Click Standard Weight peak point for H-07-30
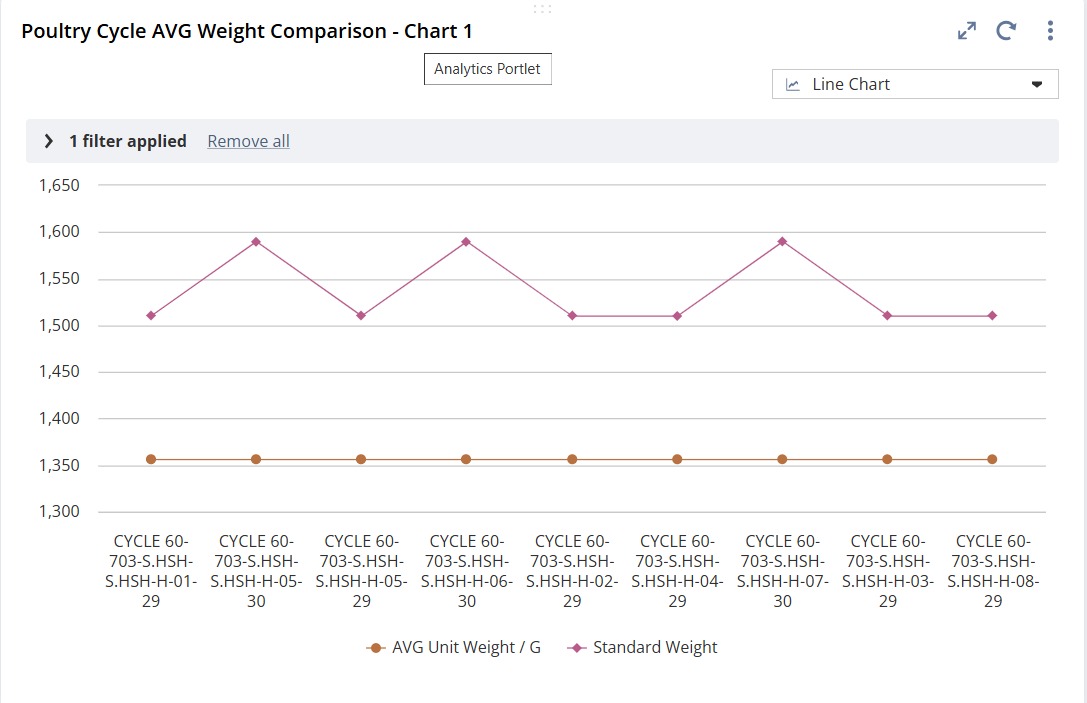Image resolution: width=1087 pixels, height=703 pixels. click(782, 241)
